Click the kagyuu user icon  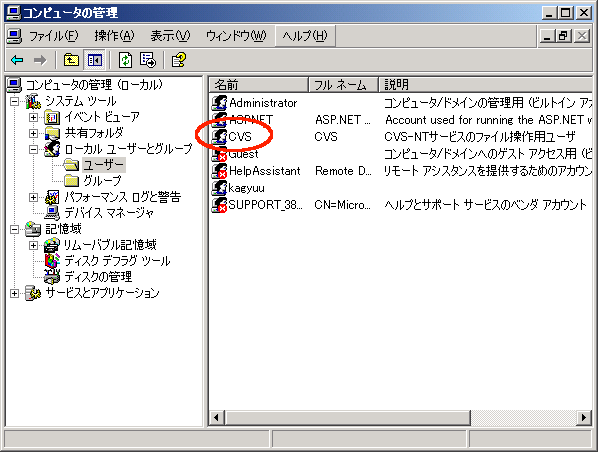pos(219,188)
